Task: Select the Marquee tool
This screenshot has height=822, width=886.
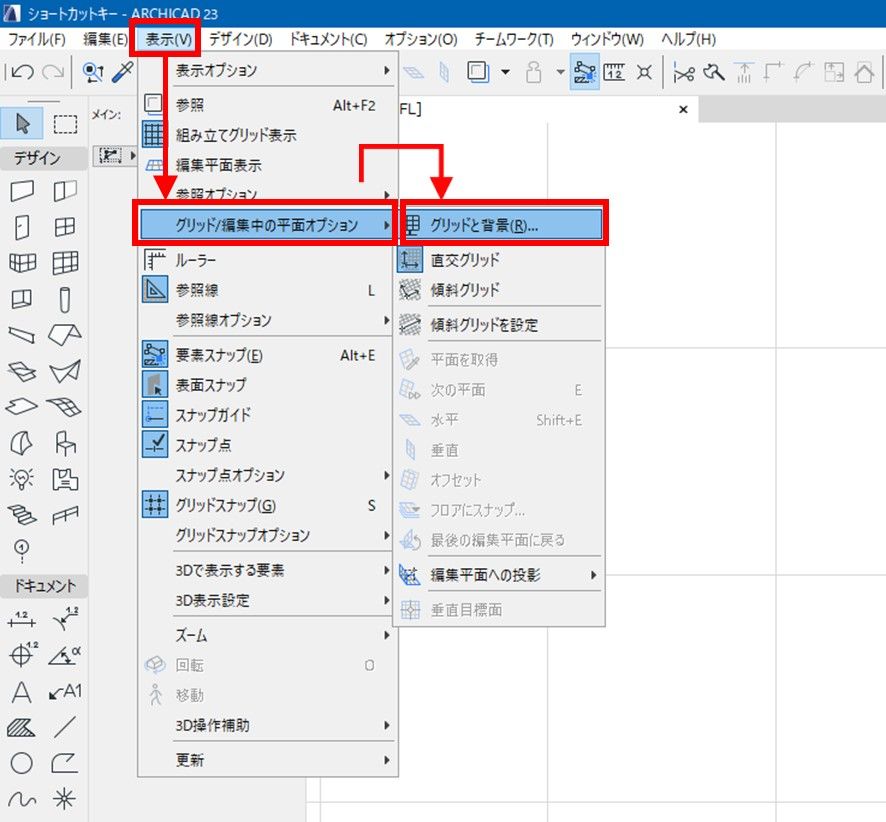Action: [65, 124]
